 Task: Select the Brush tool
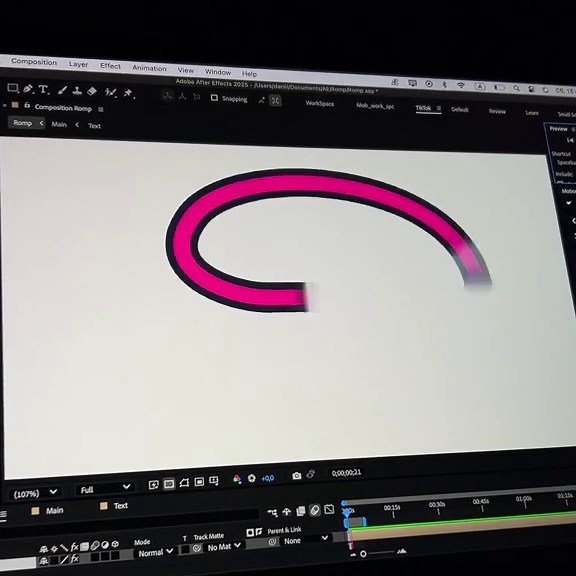coord(62,90)
